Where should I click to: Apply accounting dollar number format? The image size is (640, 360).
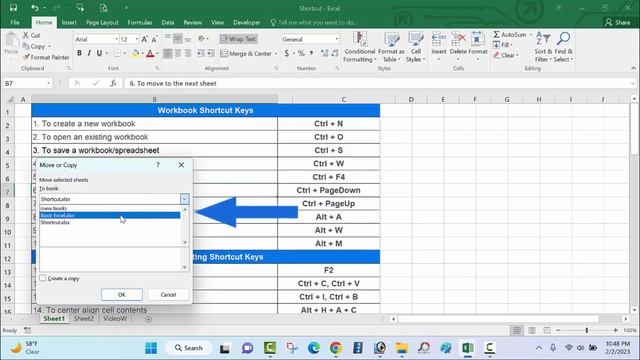(x=287, y=53)
